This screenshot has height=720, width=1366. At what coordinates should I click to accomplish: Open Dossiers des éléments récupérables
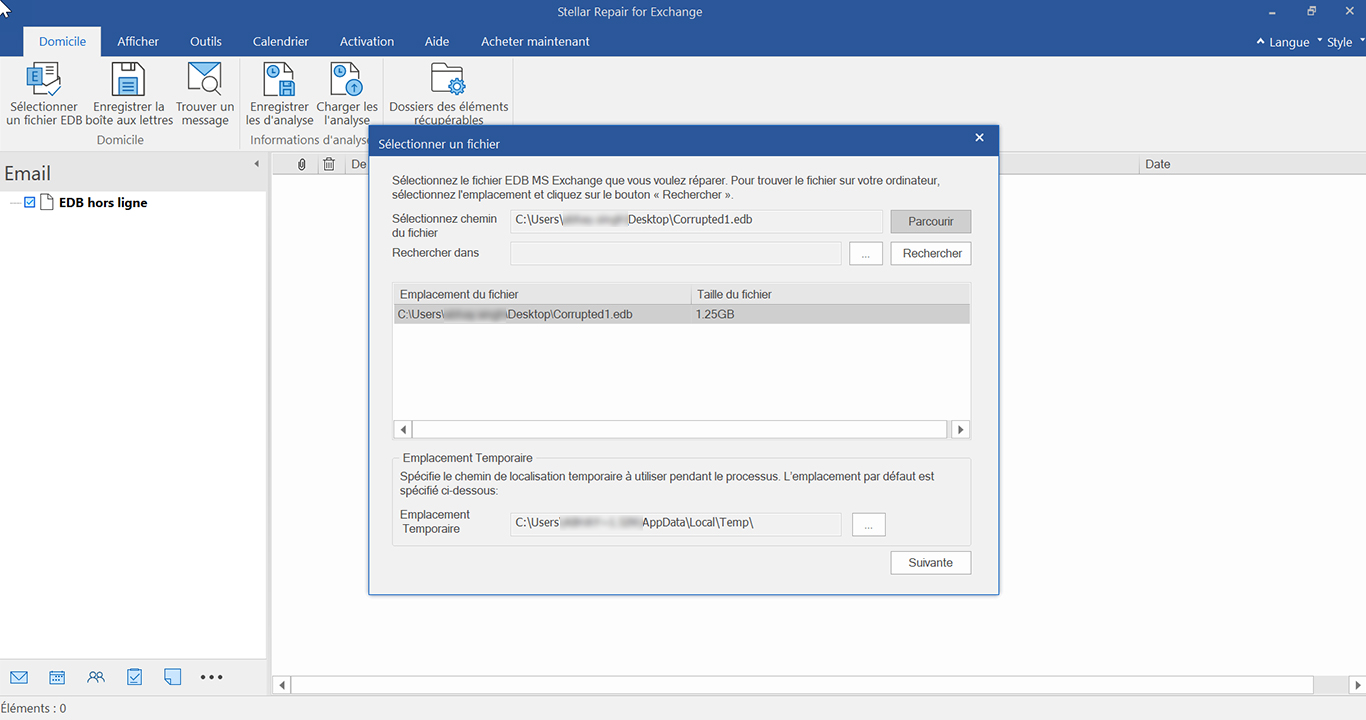(x=448, y=92)
